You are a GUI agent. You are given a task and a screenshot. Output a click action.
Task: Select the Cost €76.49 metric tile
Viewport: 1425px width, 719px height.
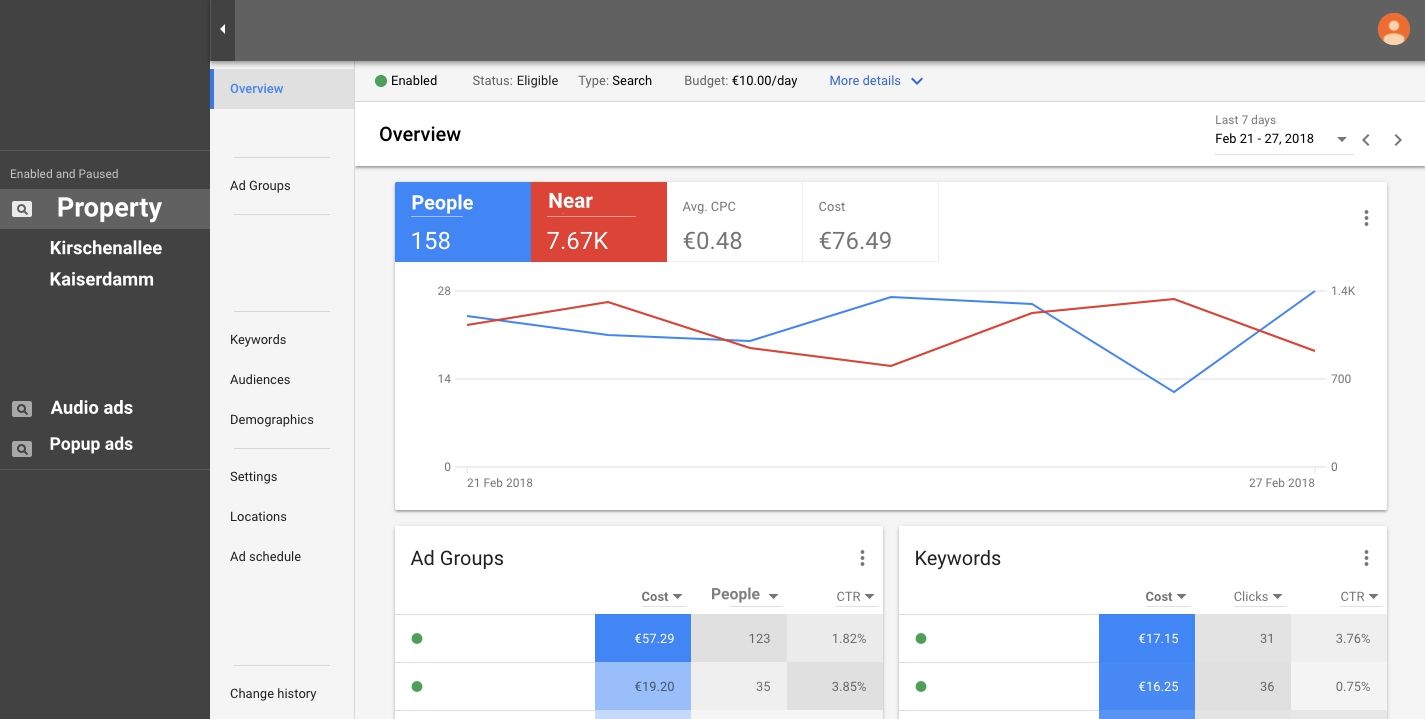pos(871,222)
